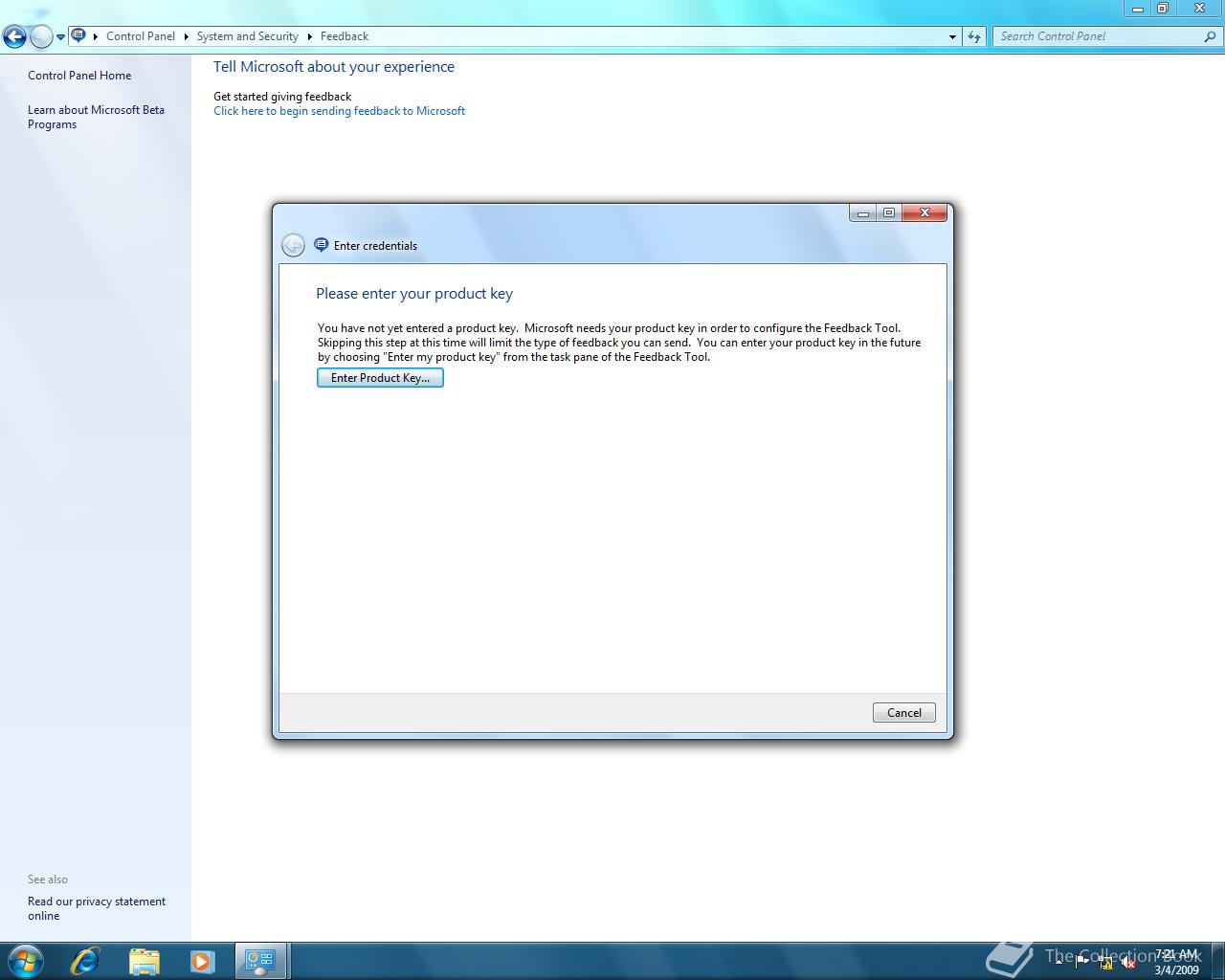The height and width of the screenshot is (980, 1225).
Task: Select System and Security breadcrumb
Action: (x=247, y=36)
